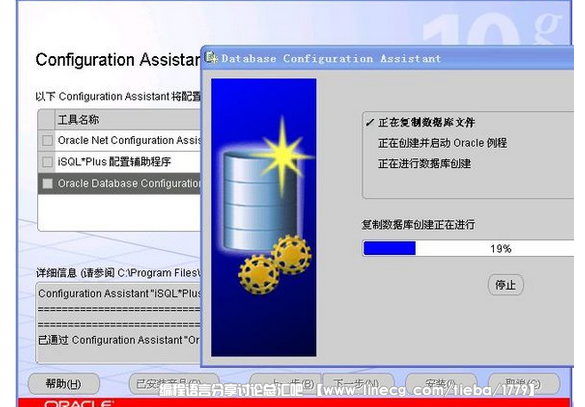This screenshot has width=585, height=407.
Task: Click the 正在进行数据库创建 step text
Action: coord(424,163)
